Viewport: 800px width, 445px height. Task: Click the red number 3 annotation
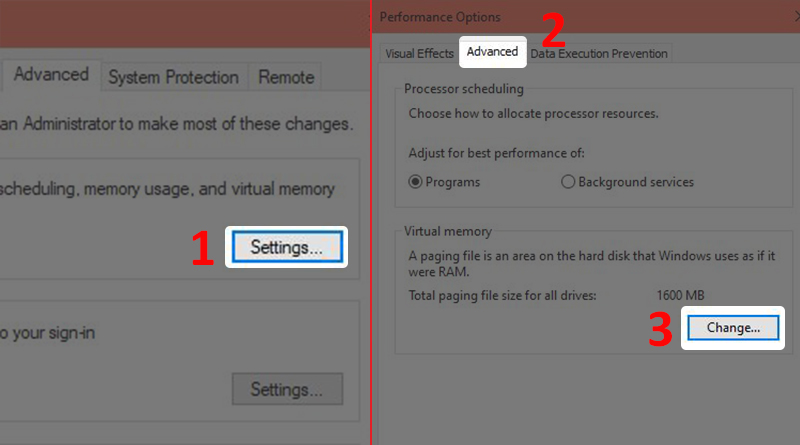tap(660, 331)
